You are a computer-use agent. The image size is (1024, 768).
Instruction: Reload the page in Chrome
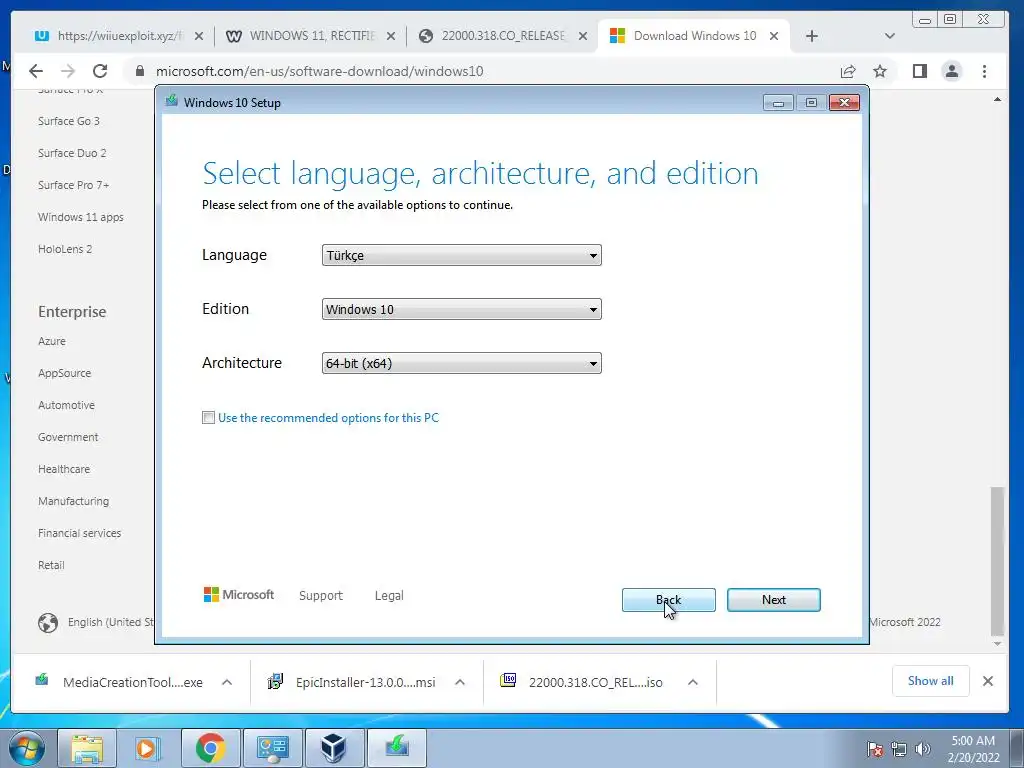[x=100, y=71]
